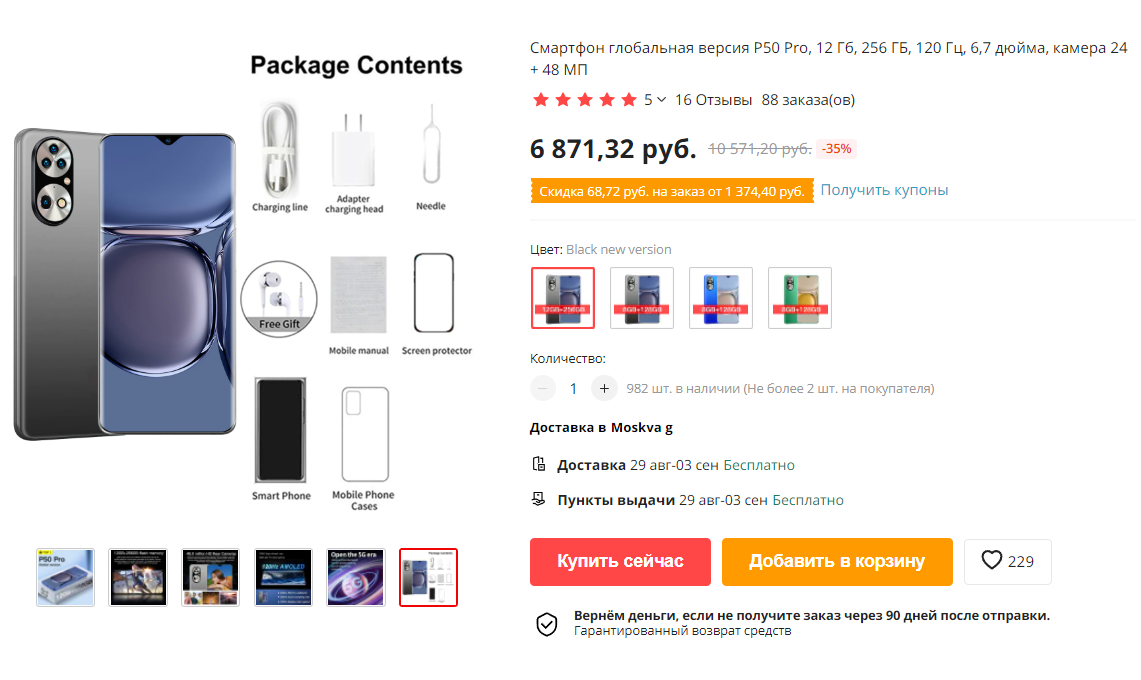Choose the black 8GB+128GB variant

642,297
